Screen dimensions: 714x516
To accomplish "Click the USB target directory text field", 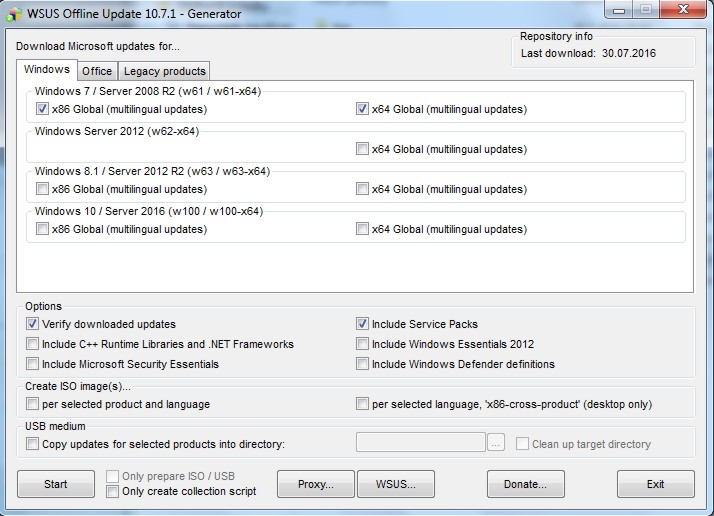I will pos(421,443).
